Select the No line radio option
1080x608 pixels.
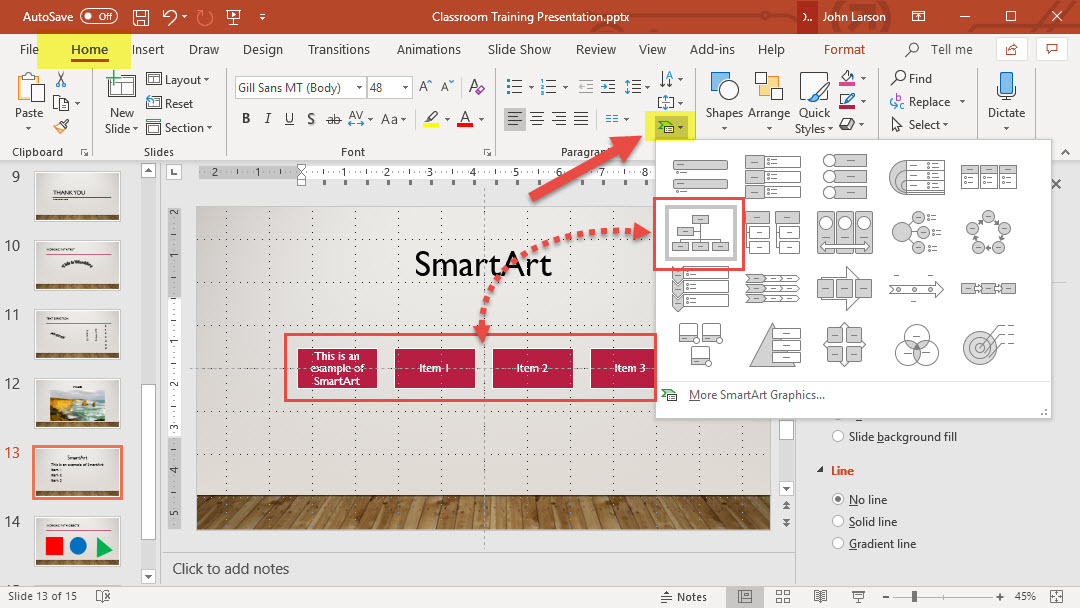pos(838,500)
